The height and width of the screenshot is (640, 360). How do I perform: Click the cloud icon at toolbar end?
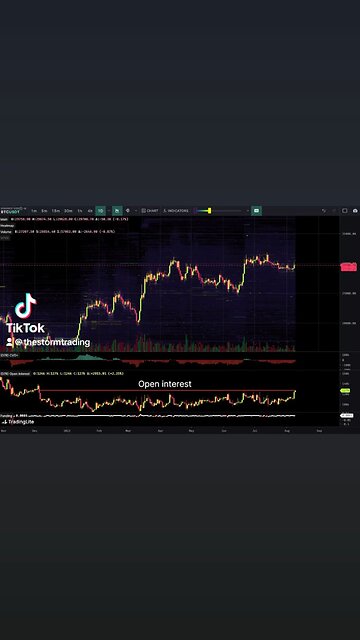[355, 211]
